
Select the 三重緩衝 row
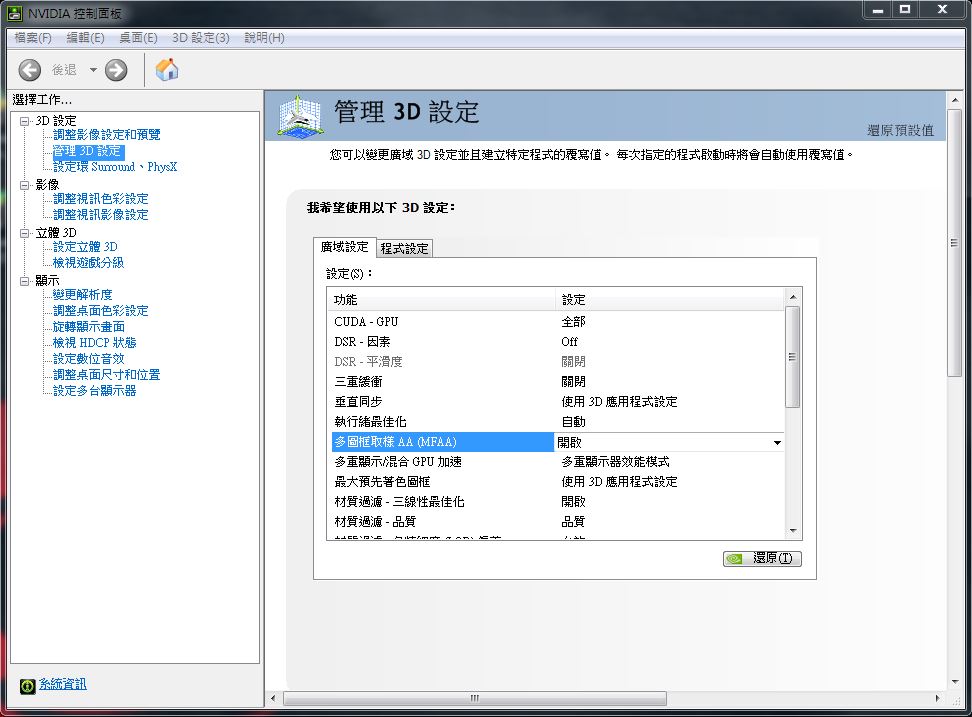556,382
